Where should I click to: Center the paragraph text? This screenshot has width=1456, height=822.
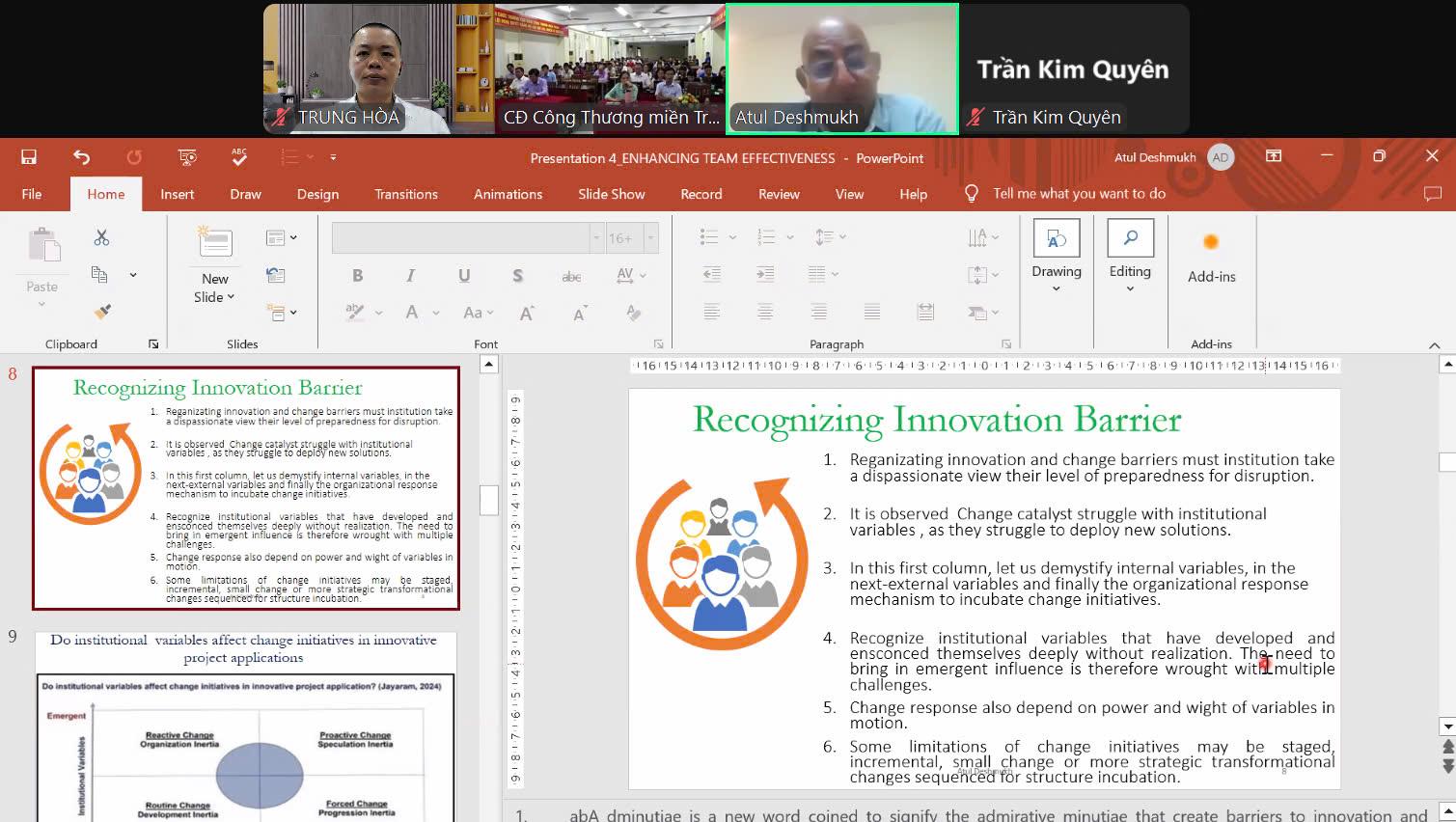(765, 312)
